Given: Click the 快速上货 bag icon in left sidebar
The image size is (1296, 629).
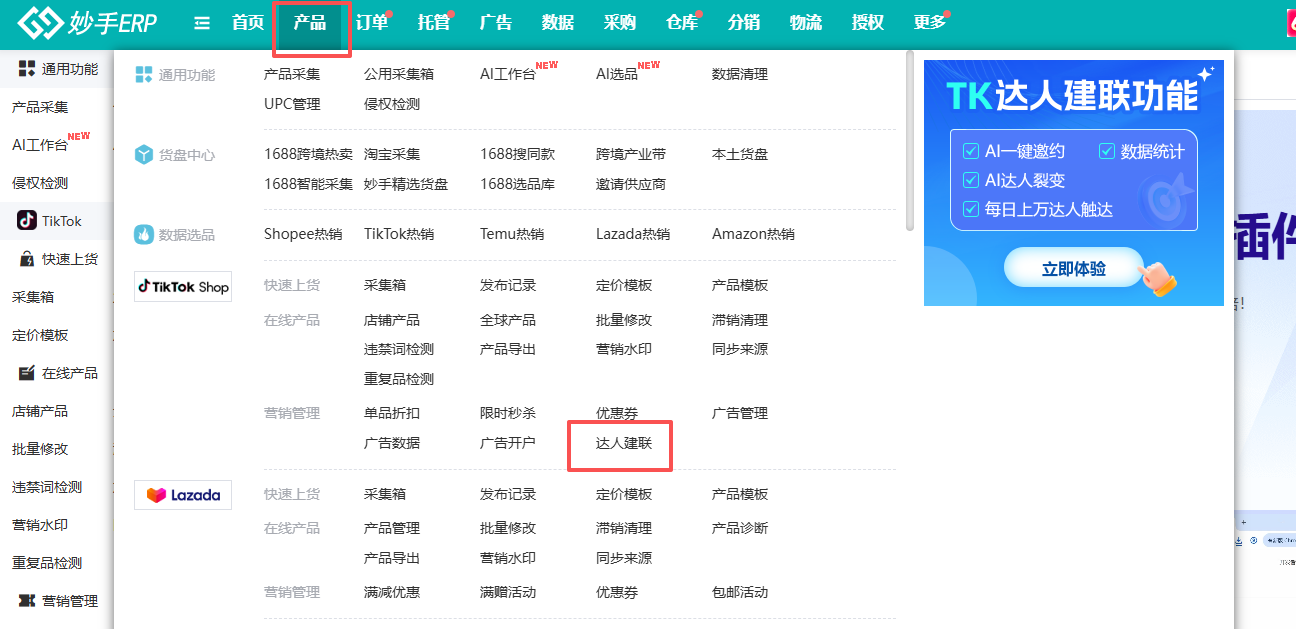Looking at the screenshot, I should 27,259.
